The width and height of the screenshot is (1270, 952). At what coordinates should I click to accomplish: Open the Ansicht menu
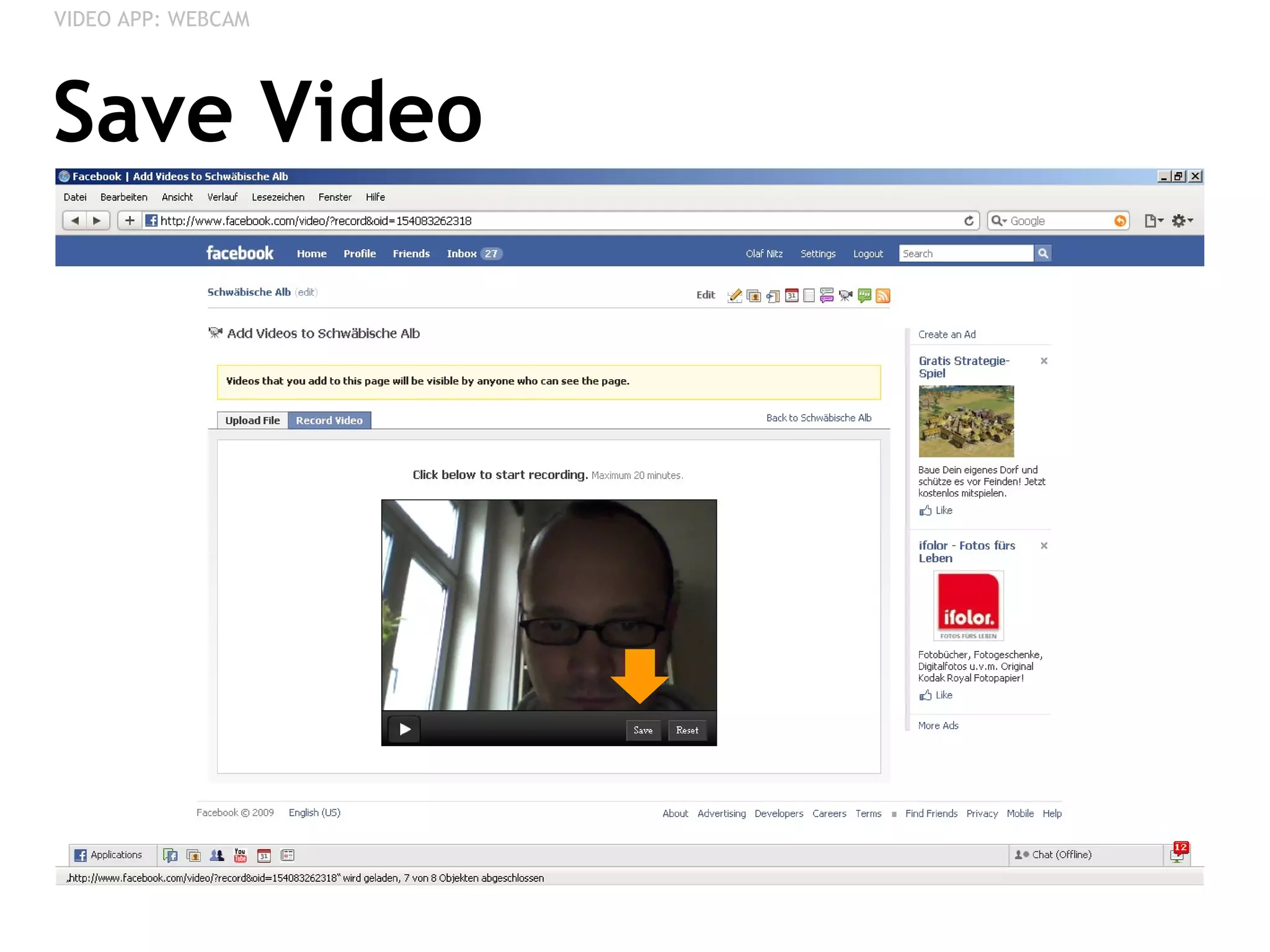point(177,197)
